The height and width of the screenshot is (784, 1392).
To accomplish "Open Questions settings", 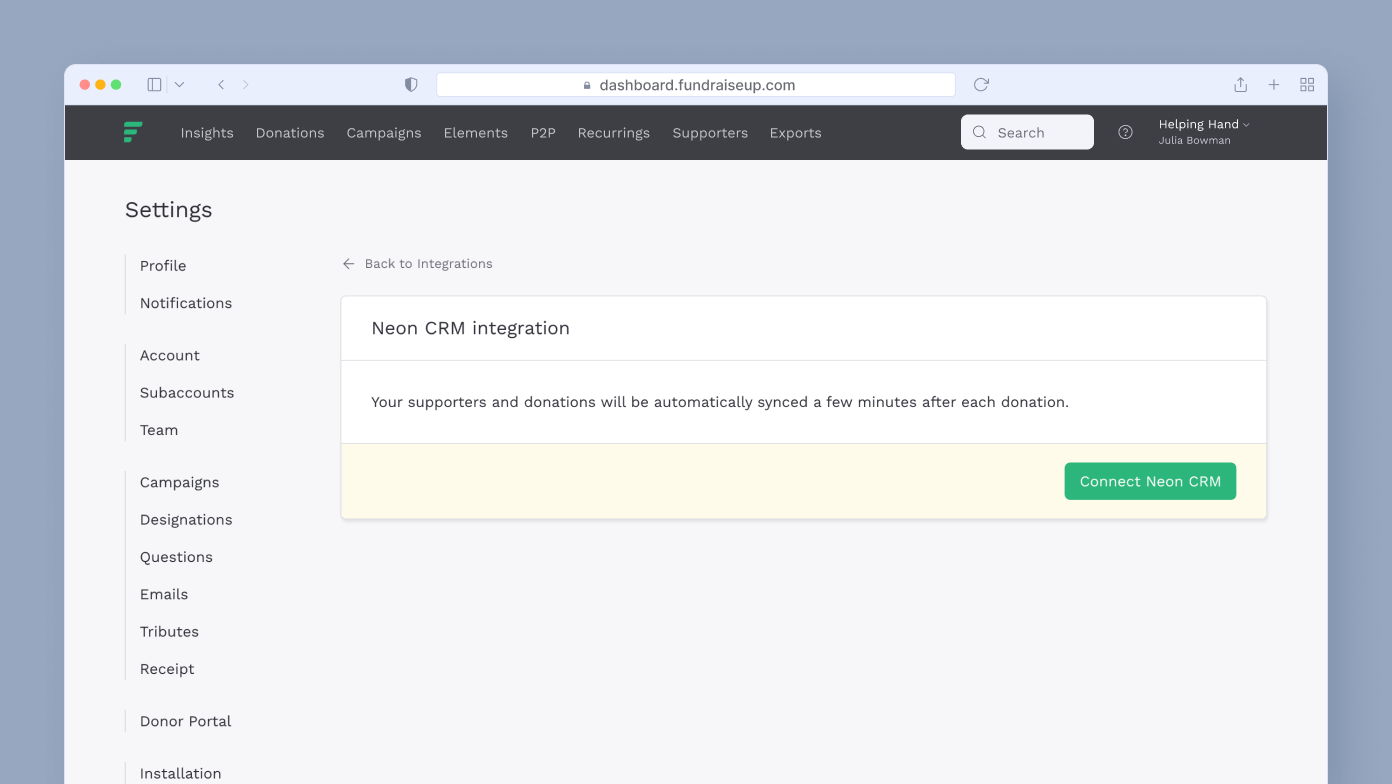I will point(176,557).
